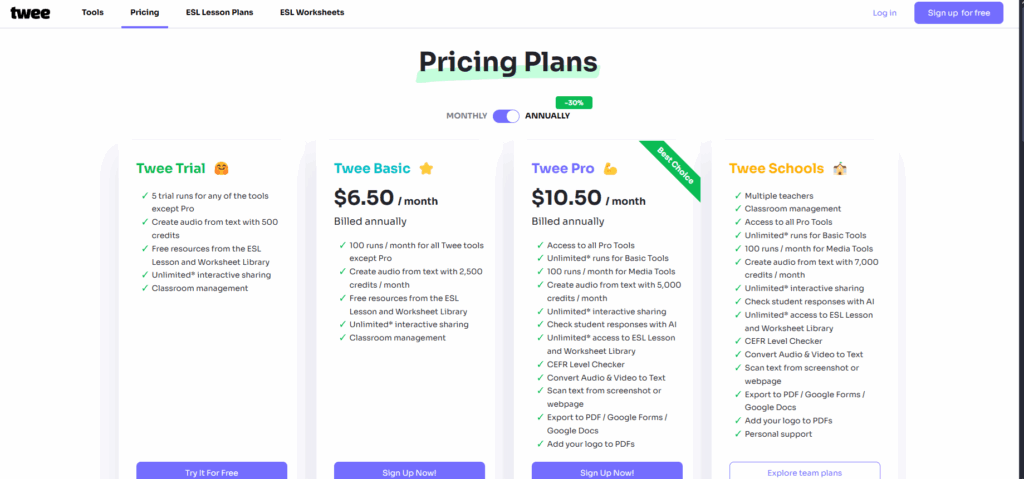Click the checkmark beside Multiple teachers
This screenshot has width=1024, height=479.
tap(737, 196)
